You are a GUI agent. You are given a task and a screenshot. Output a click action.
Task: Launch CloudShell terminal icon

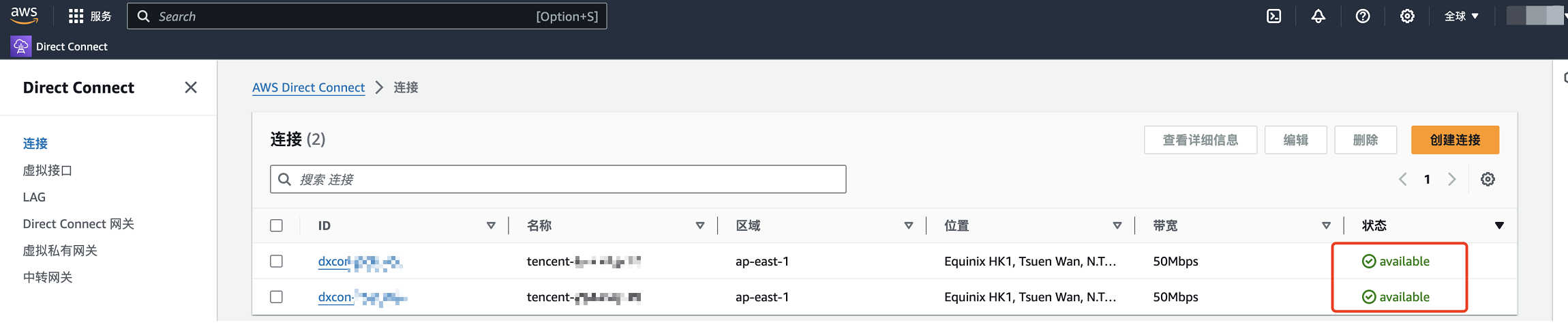coord(1273,16)
